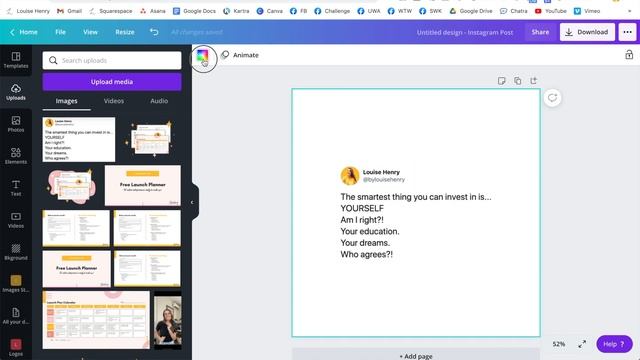Switch to the Videos tab

(x=113, y=101)
